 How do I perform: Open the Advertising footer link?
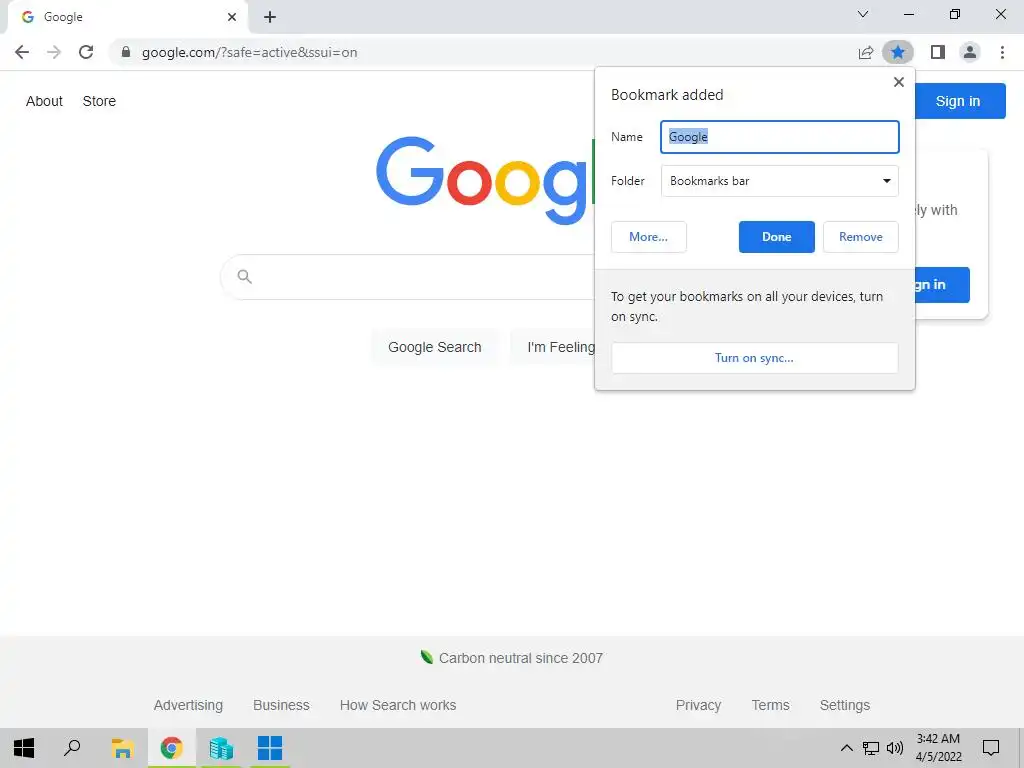coord(188,705)
